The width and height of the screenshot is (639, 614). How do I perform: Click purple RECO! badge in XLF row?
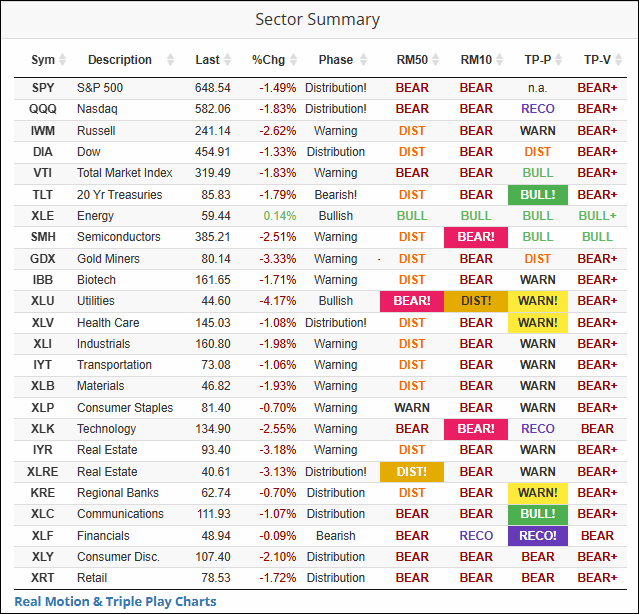point(538,535)
